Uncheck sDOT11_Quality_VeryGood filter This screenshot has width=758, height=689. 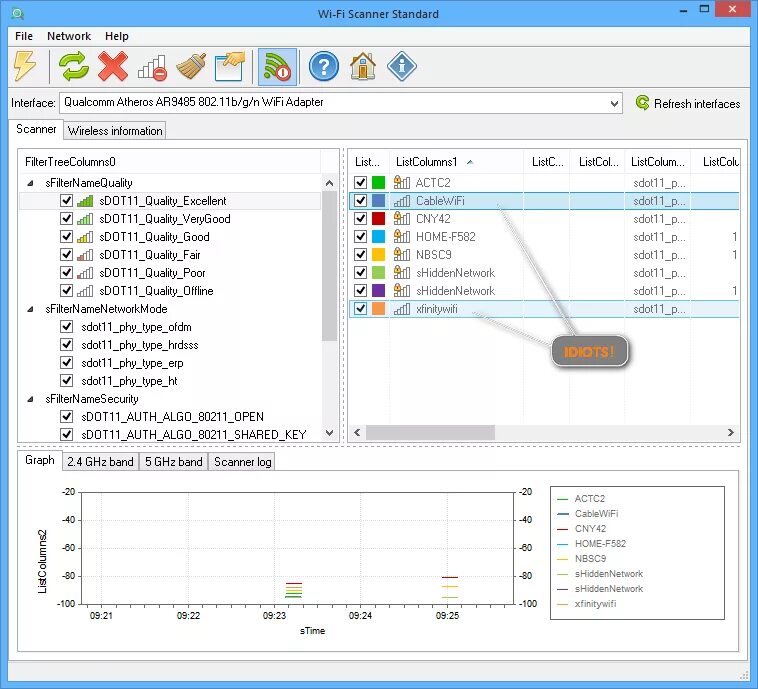point(66,219)
